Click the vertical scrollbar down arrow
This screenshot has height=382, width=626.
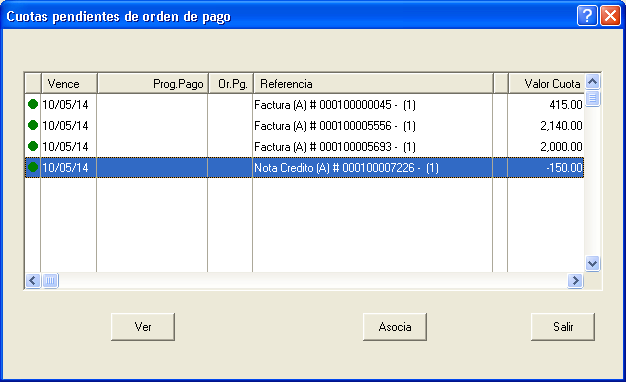click(592, 263)
